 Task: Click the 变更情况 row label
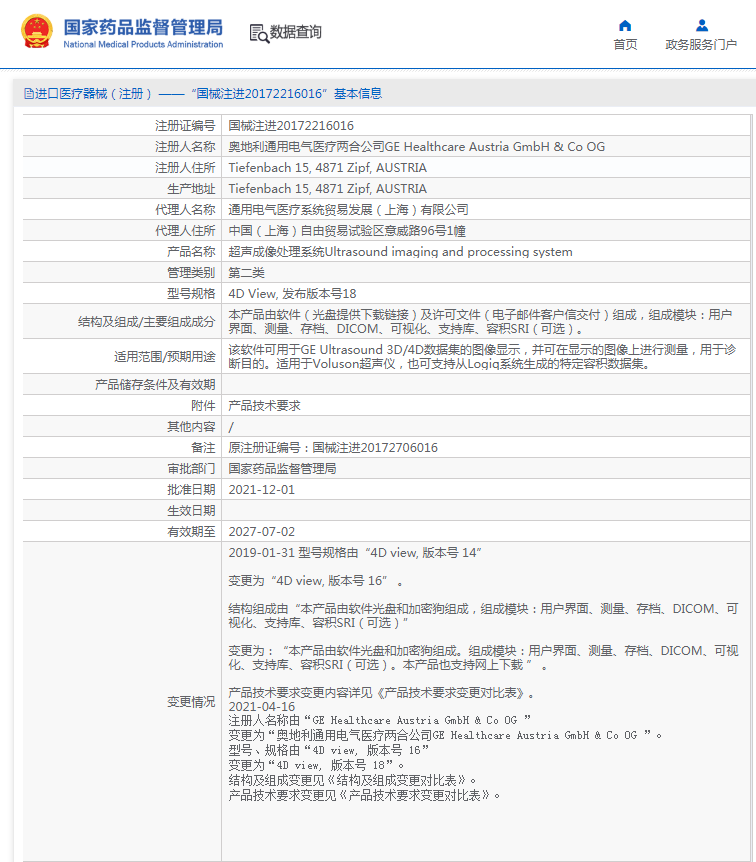(x=191, y=702)
